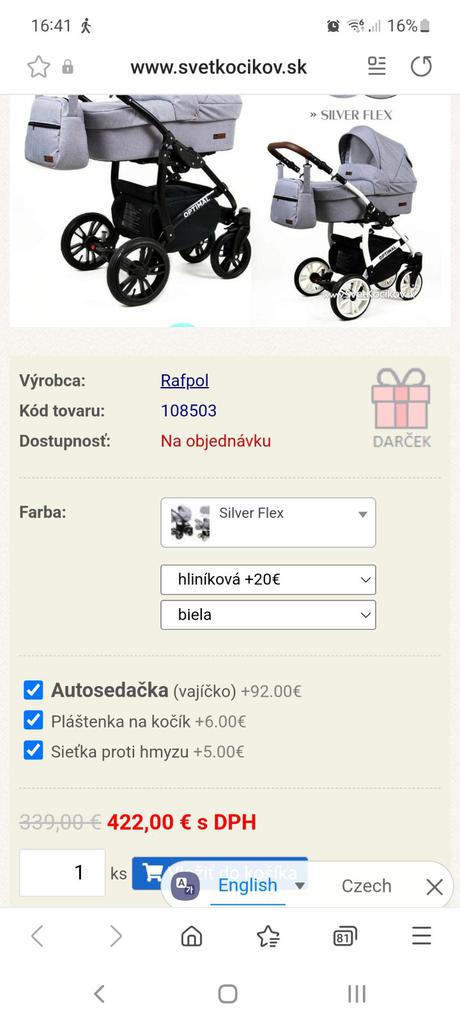The height and width of the screenshot is (1022, 460).
Task: Open the biela frame color dropdown
Action: (x=268, y=615)
